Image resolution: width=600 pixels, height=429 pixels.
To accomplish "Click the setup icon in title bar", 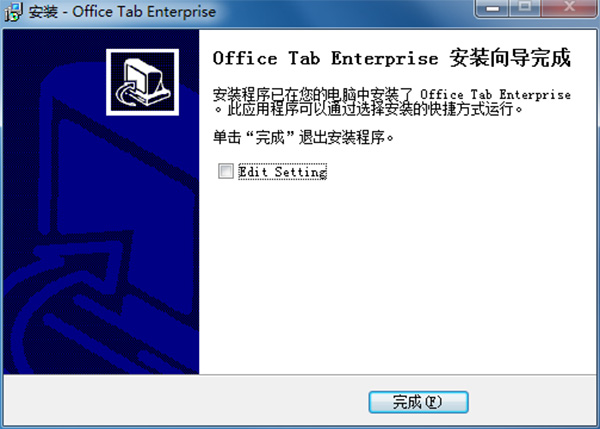I will [13, 11].
